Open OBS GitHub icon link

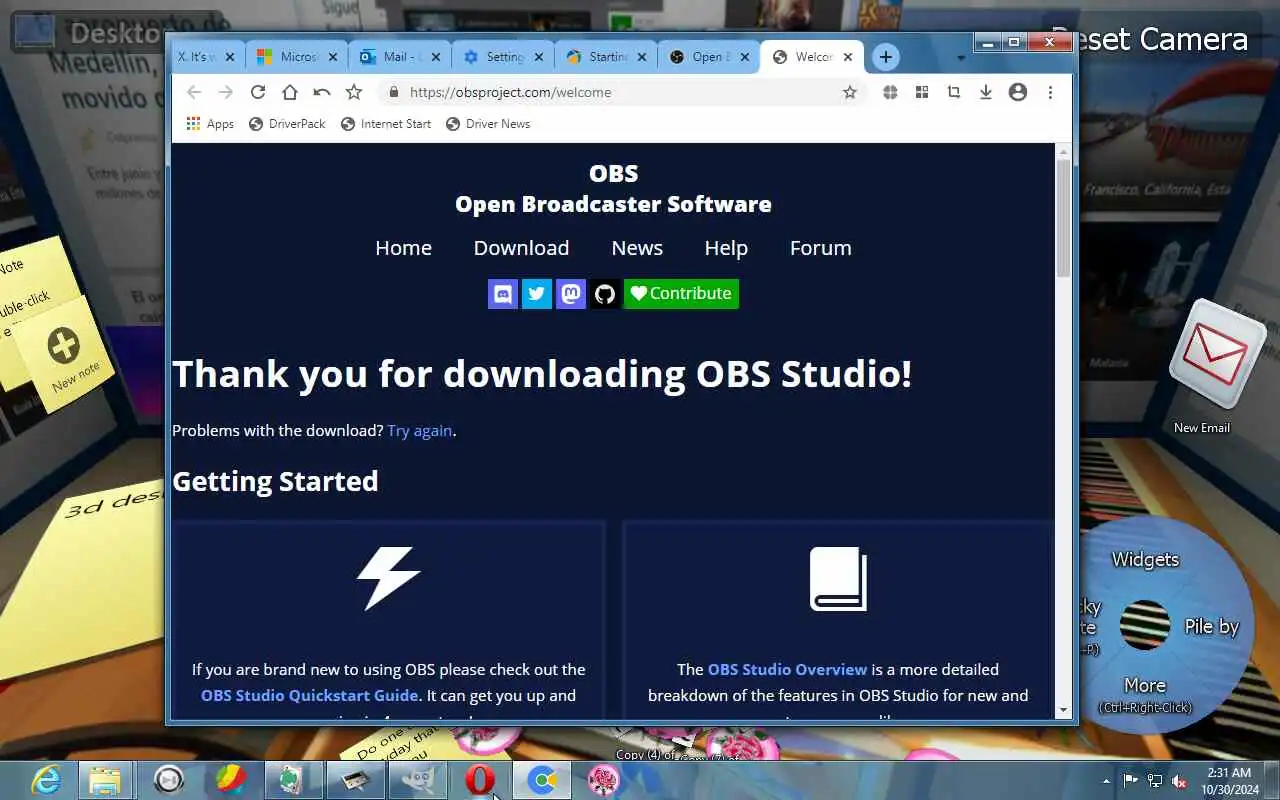point(604,293)
